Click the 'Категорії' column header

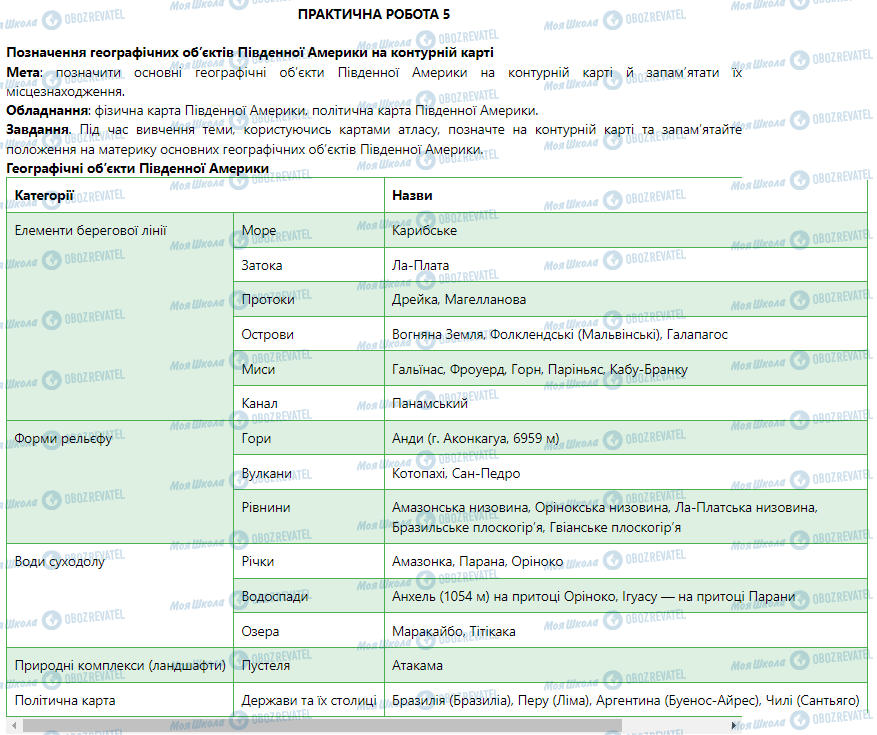pyautogui.click(x=44, y=196)
